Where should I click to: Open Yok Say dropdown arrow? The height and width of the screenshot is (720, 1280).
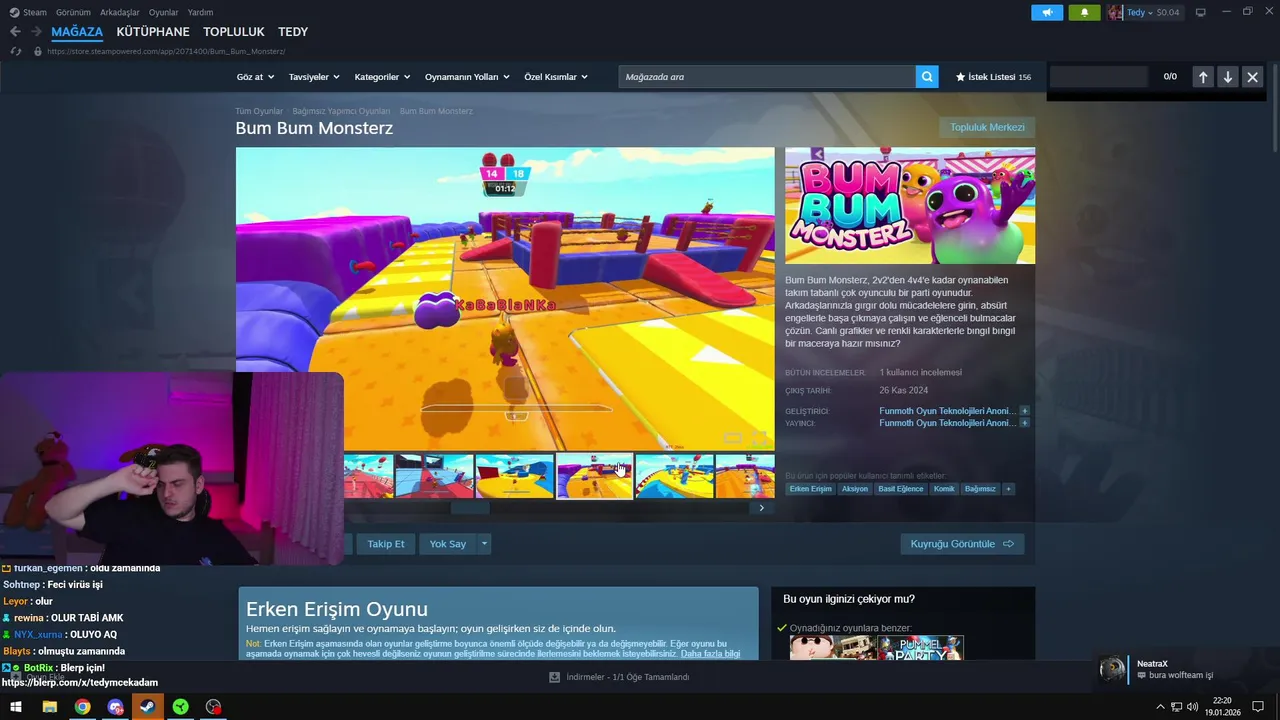point(484,544)
